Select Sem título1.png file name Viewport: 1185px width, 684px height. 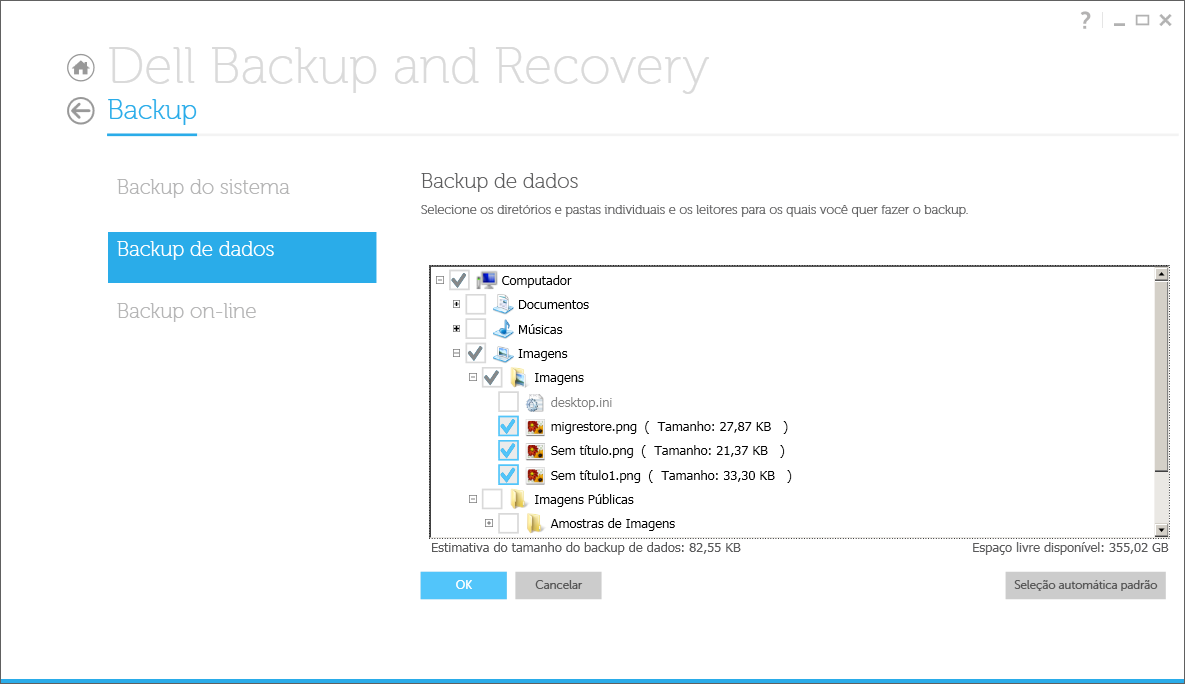596,475
